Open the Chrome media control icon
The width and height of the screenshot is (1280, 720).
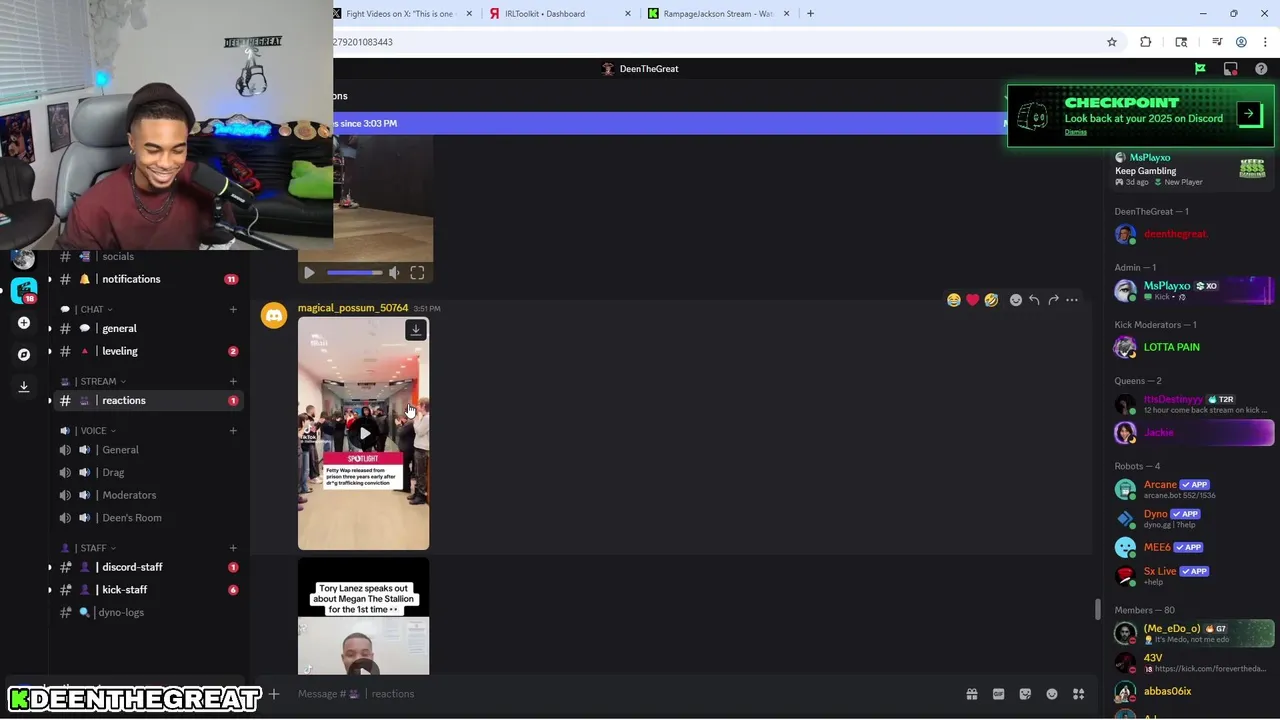click(x=1217, y=42)
